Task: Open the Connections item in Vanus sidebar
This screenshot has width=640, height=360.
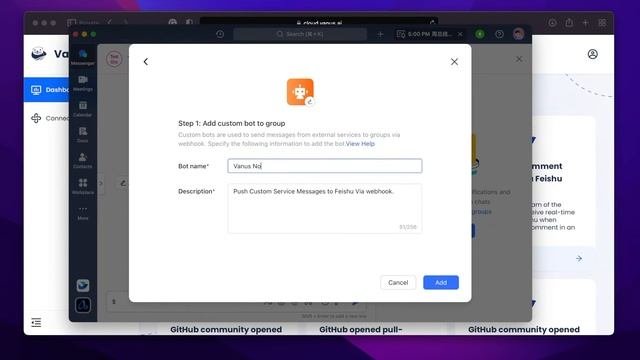Action: coord(50,118)
